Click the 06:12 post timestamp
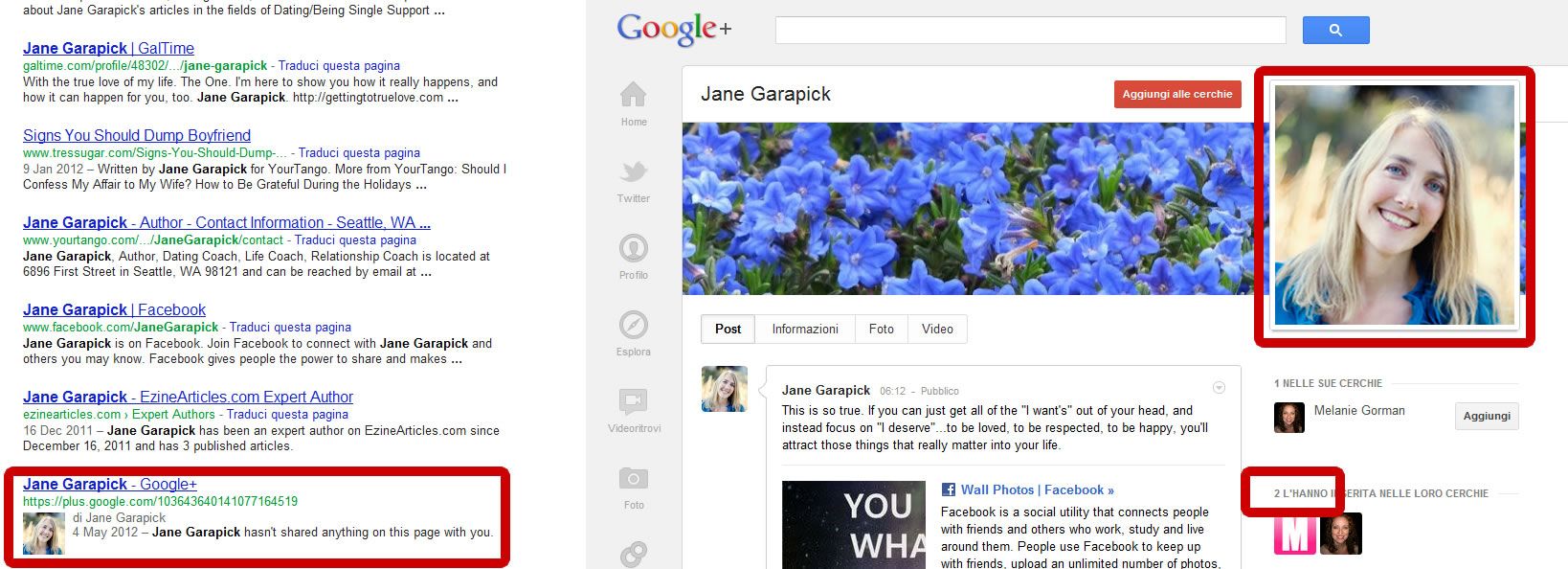 click(x=892, y=391)
